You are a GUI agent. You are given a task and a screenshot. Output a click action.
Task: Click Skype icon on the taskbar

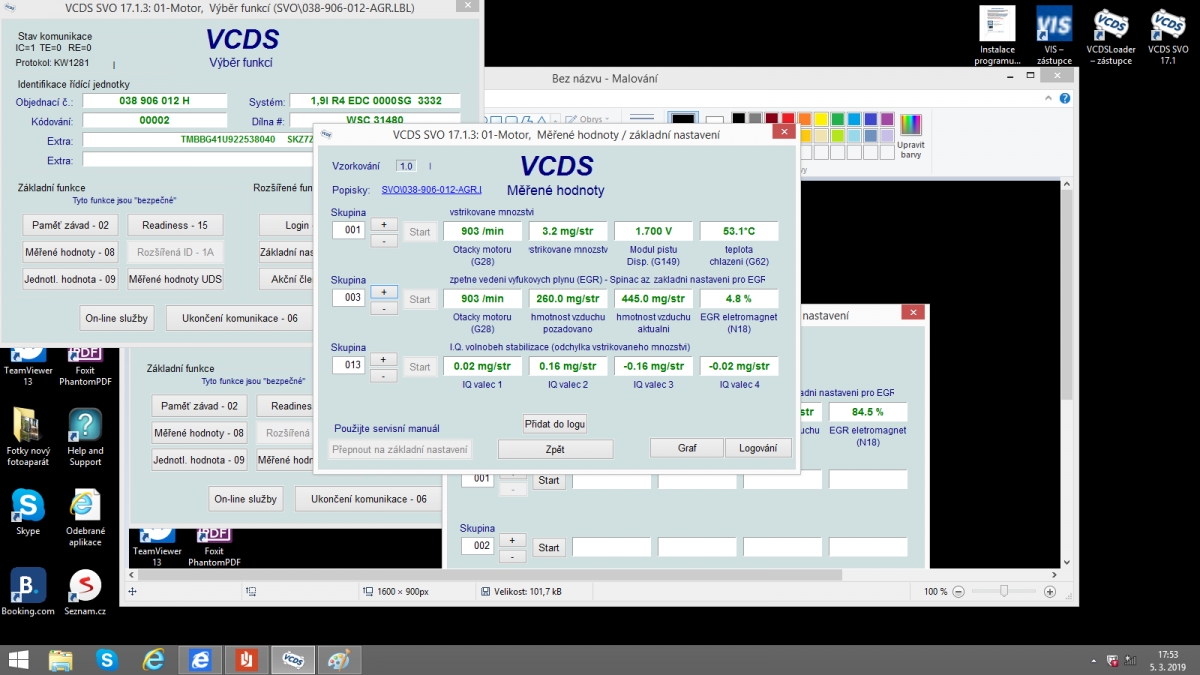[107, 659]
